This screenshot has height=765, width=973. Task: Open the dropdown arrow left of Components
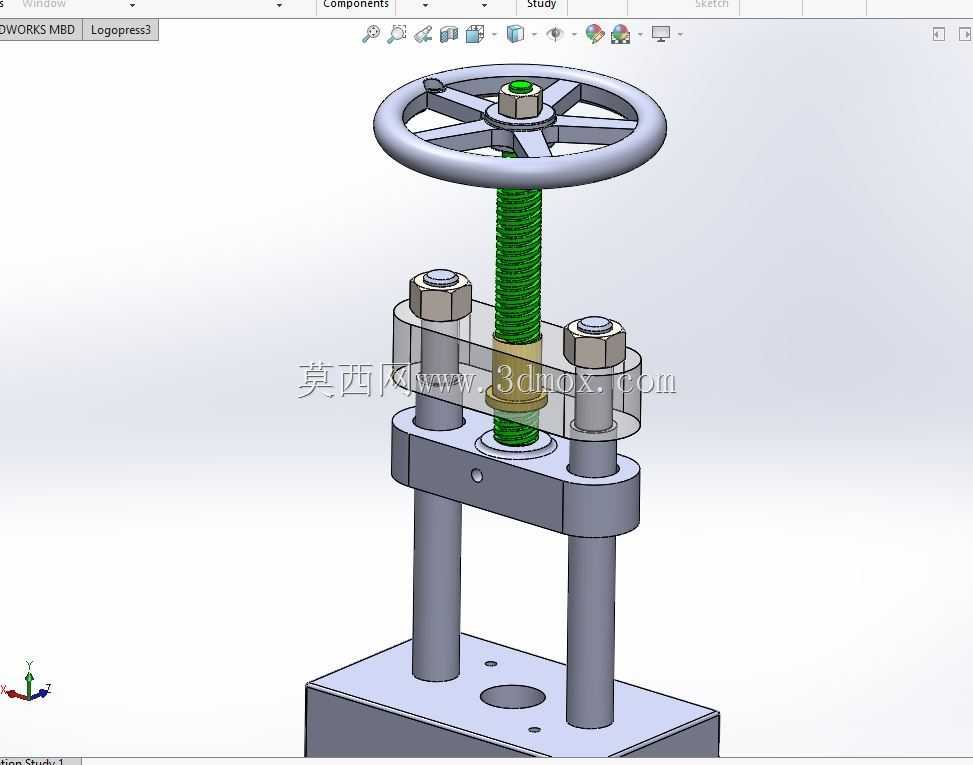pyautogui.click(x=279, y=5)
